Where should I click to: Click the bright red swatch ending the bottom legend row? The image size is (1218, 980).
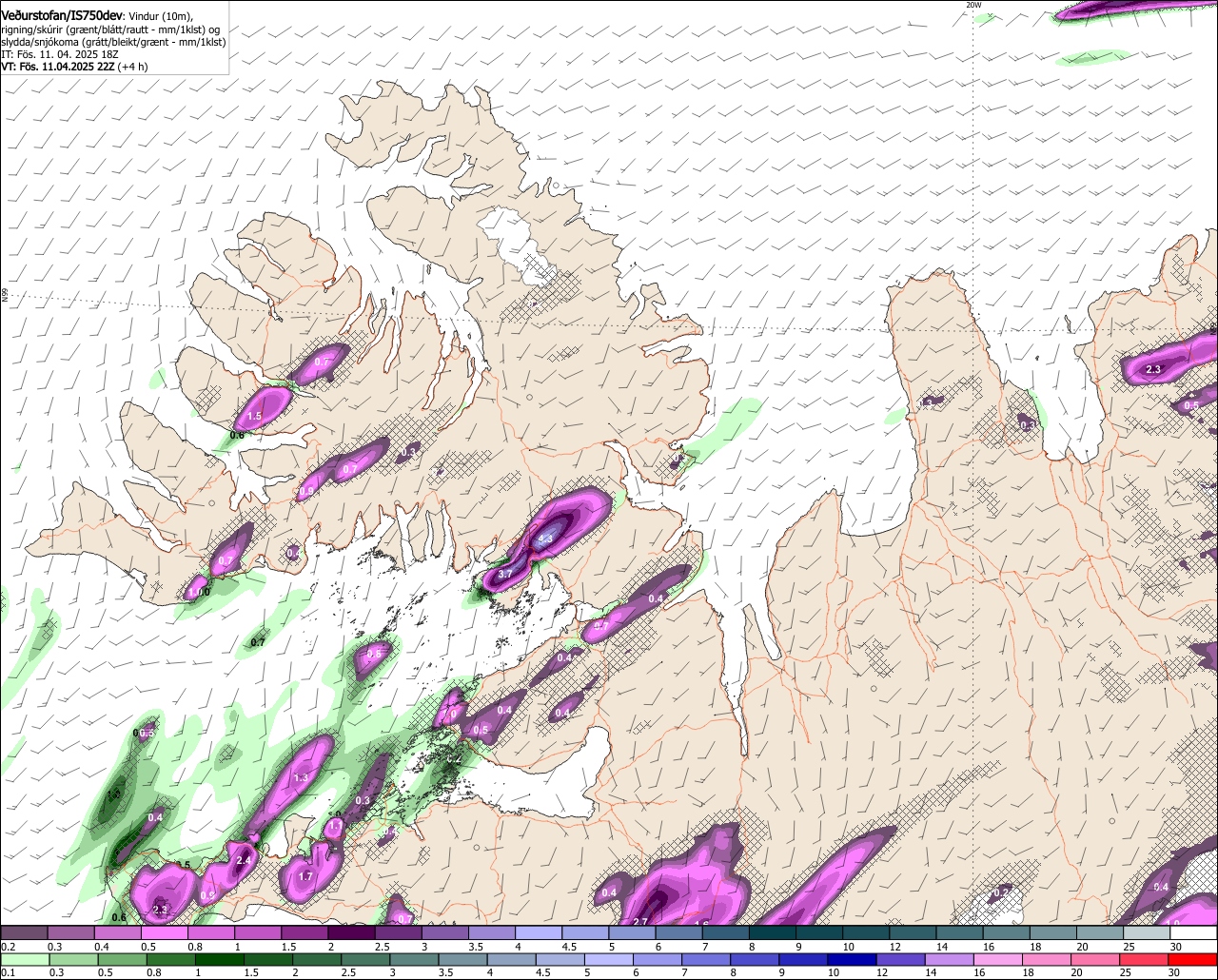point(1193,960)
